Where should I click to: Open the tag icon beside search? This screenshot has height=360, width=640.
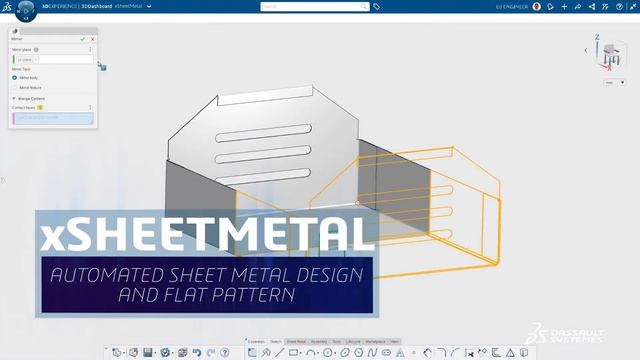376,7
